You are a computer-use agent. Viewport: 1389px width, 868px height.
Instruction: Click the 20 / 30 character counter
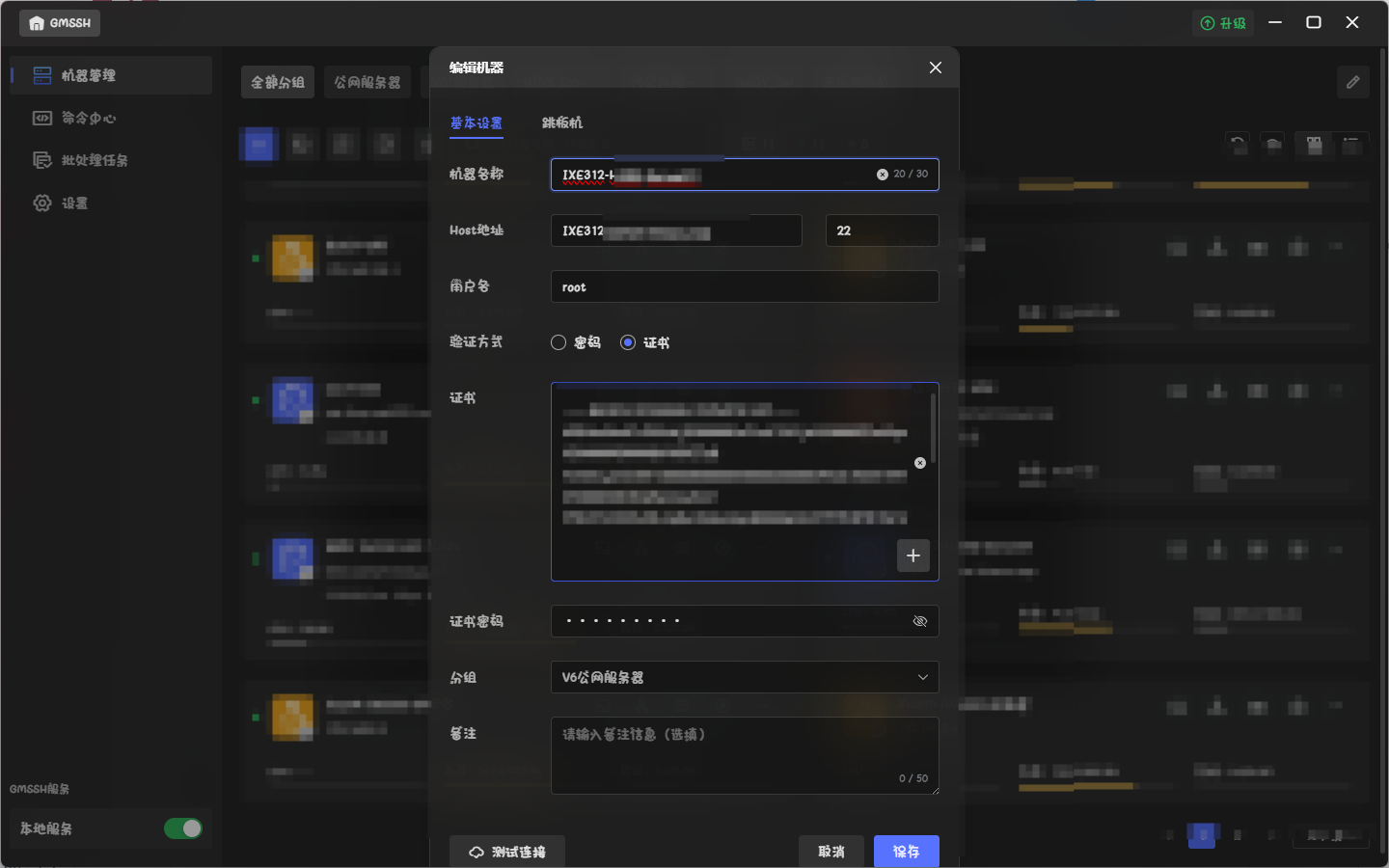[x=911, y=175]
